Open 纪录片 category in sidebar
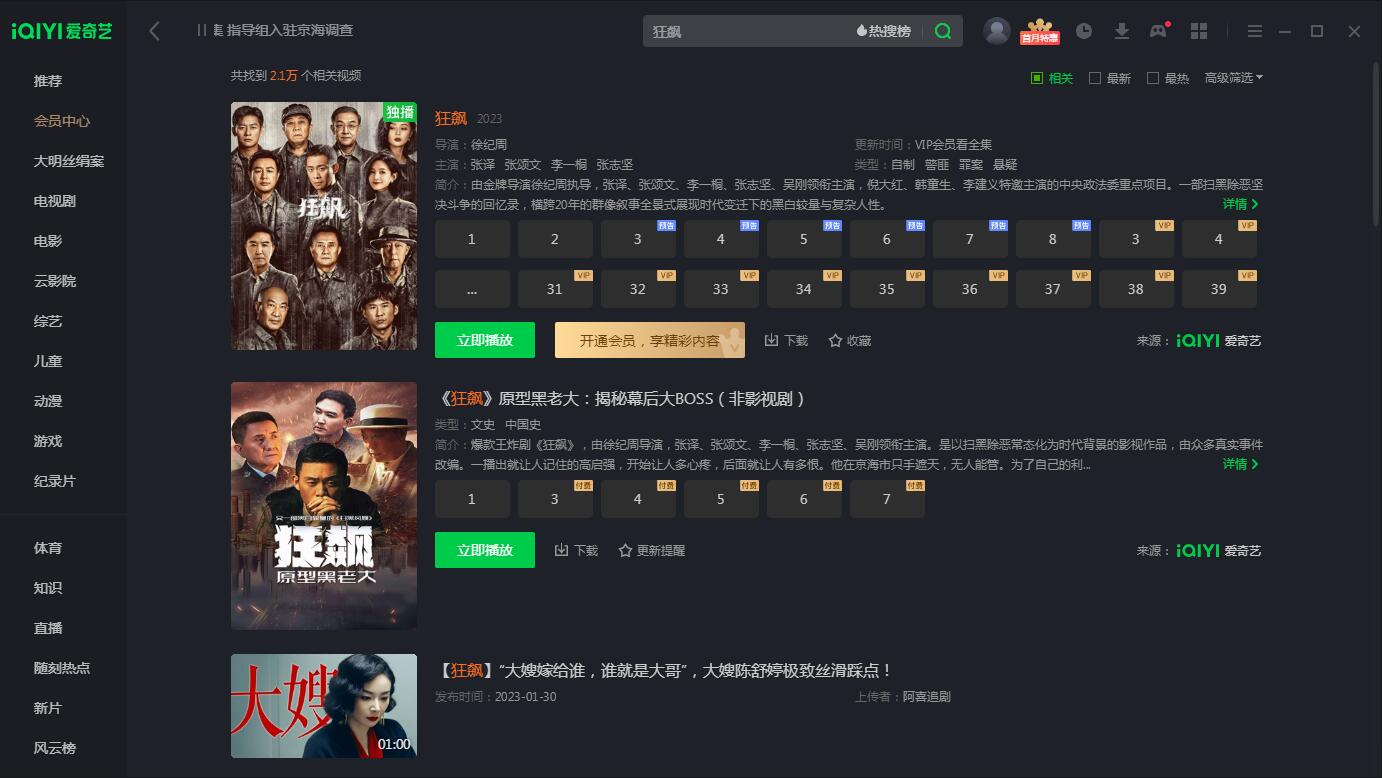 pyautogui.click(x=55, y=481)
